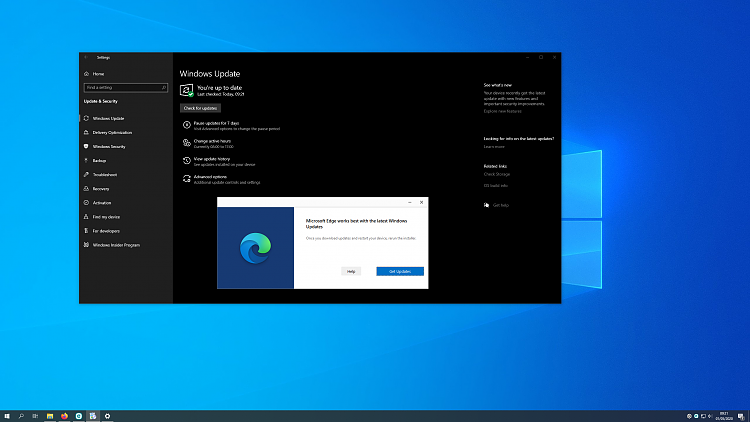
Task: Click the Settings gear taskbar icon
Action: [108, 416]
